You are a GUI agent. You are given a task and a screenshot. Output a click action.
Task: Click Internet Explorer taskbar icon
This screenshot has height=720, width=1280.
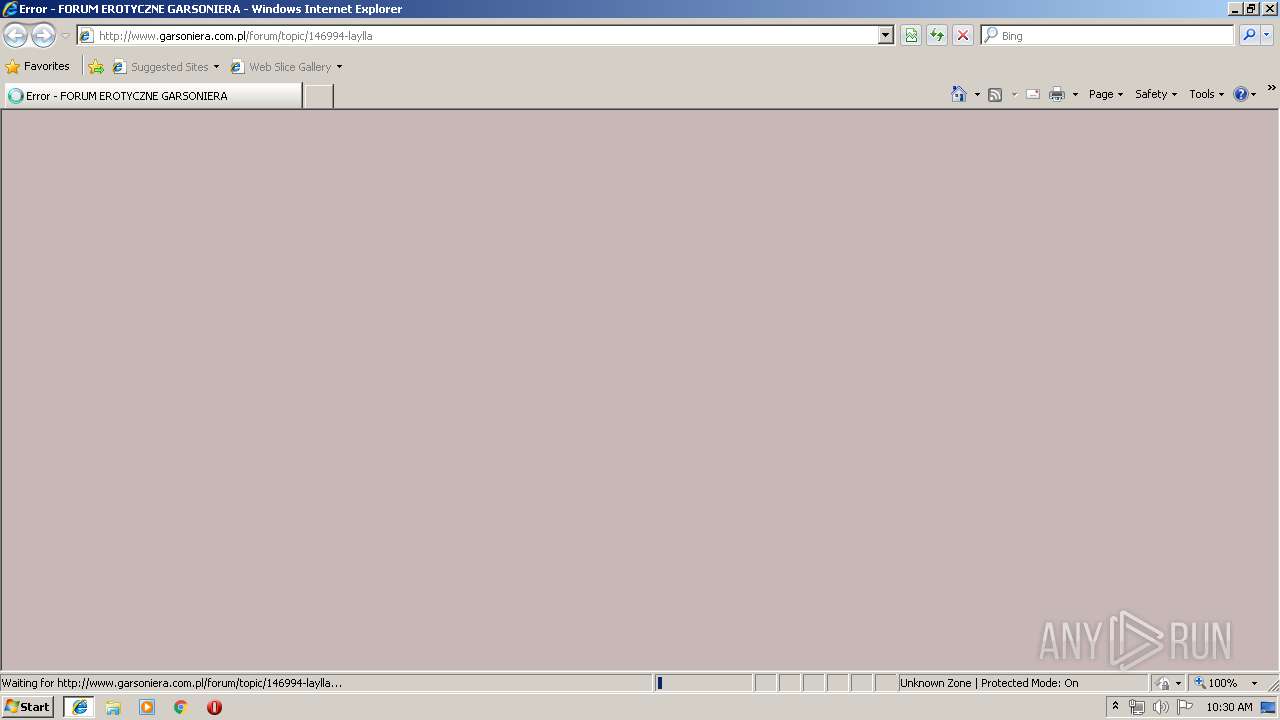(80, 707)
